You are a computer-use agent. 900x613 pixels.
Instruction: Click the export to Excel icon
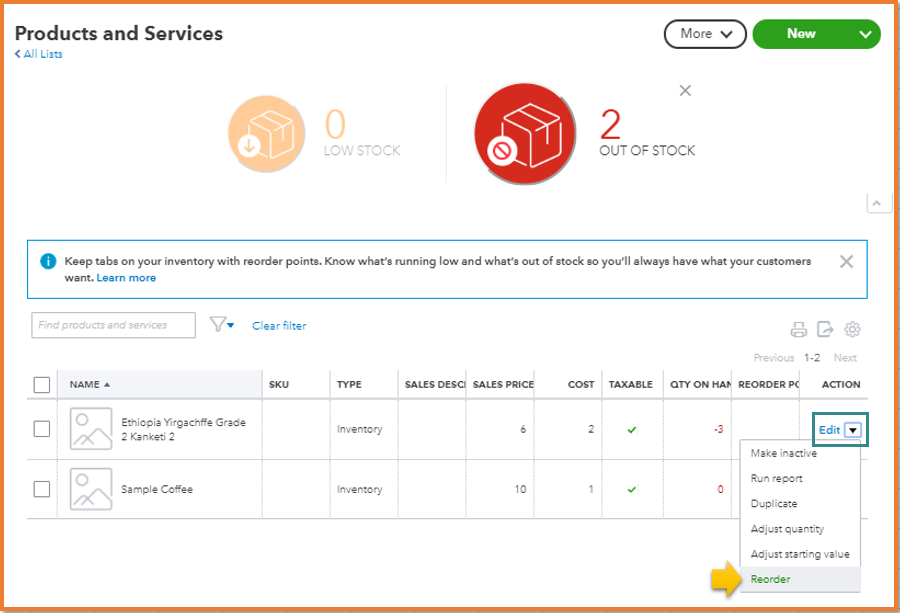(825, 330)
